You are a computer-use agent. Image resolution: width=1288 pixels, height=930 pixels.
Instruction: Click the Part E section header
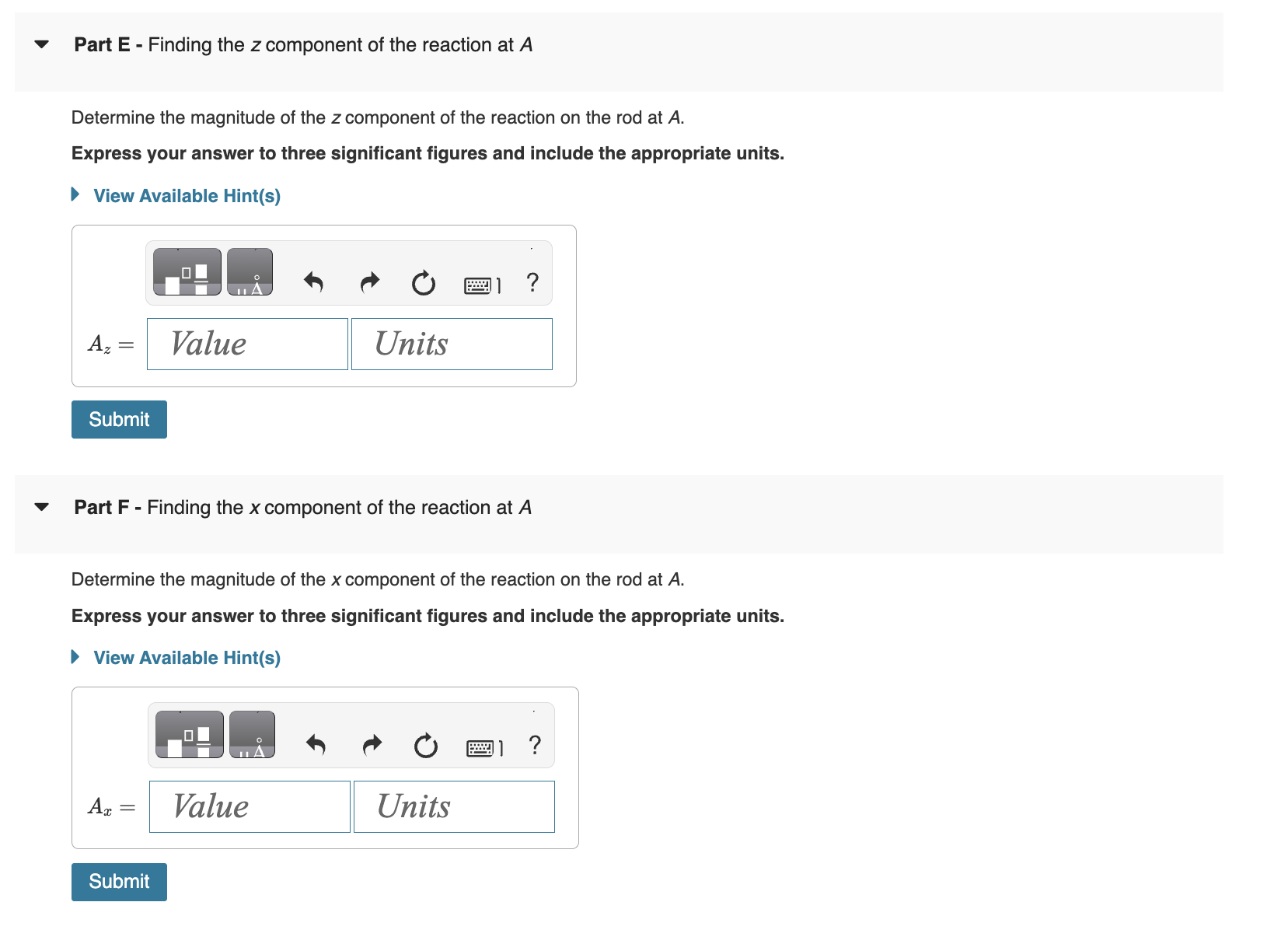click(302, 45)
